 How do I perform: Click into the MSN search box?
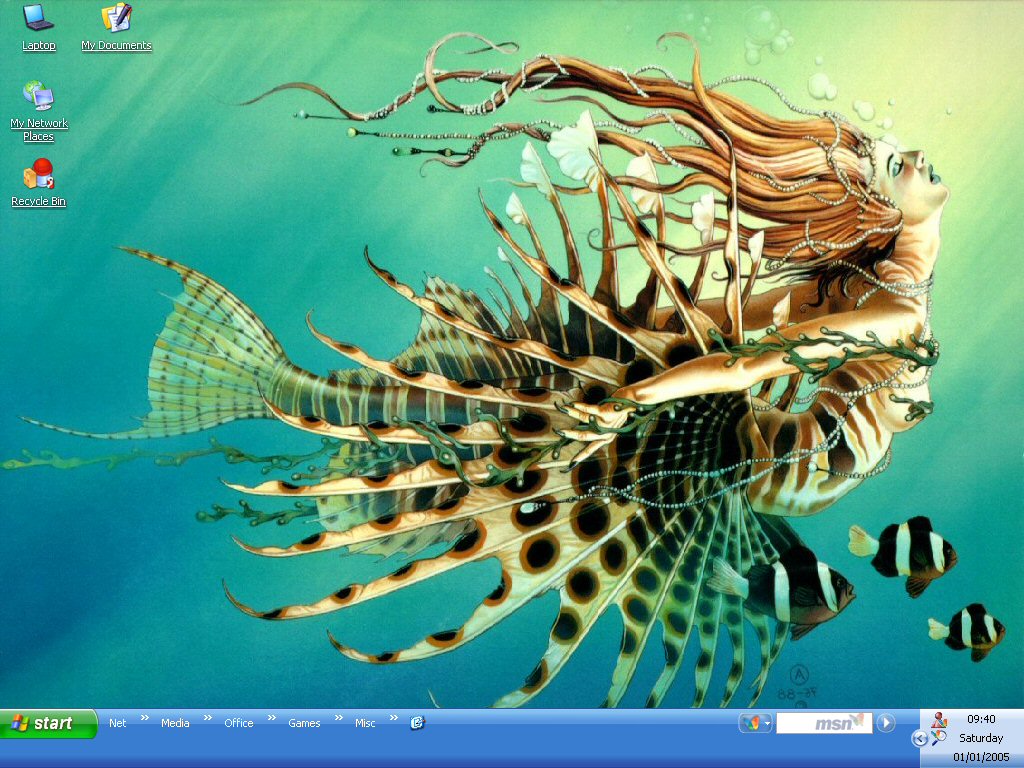coord(824,723)
